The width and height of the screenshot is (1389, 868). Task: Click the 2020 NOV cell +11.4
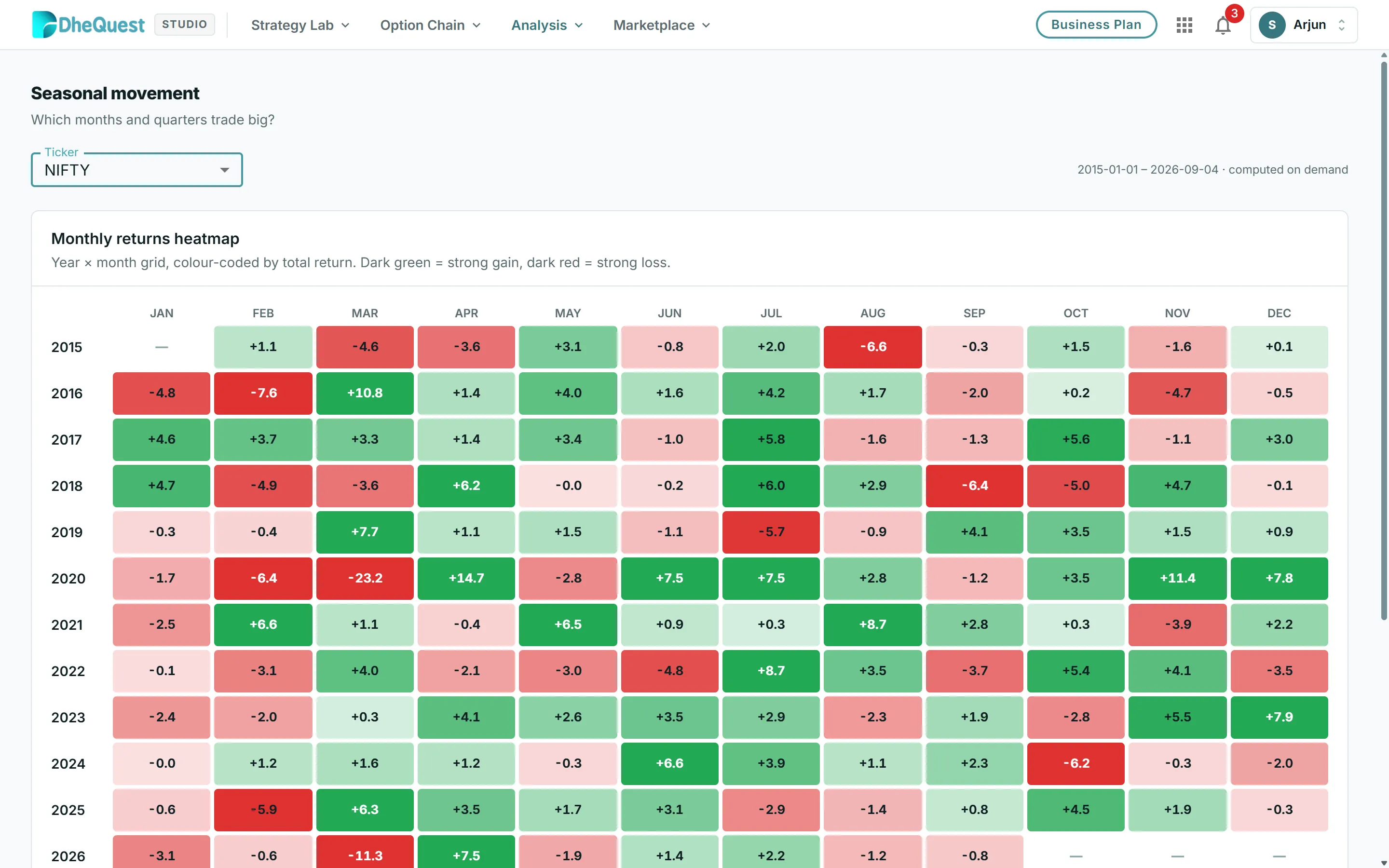point(1177,578)
